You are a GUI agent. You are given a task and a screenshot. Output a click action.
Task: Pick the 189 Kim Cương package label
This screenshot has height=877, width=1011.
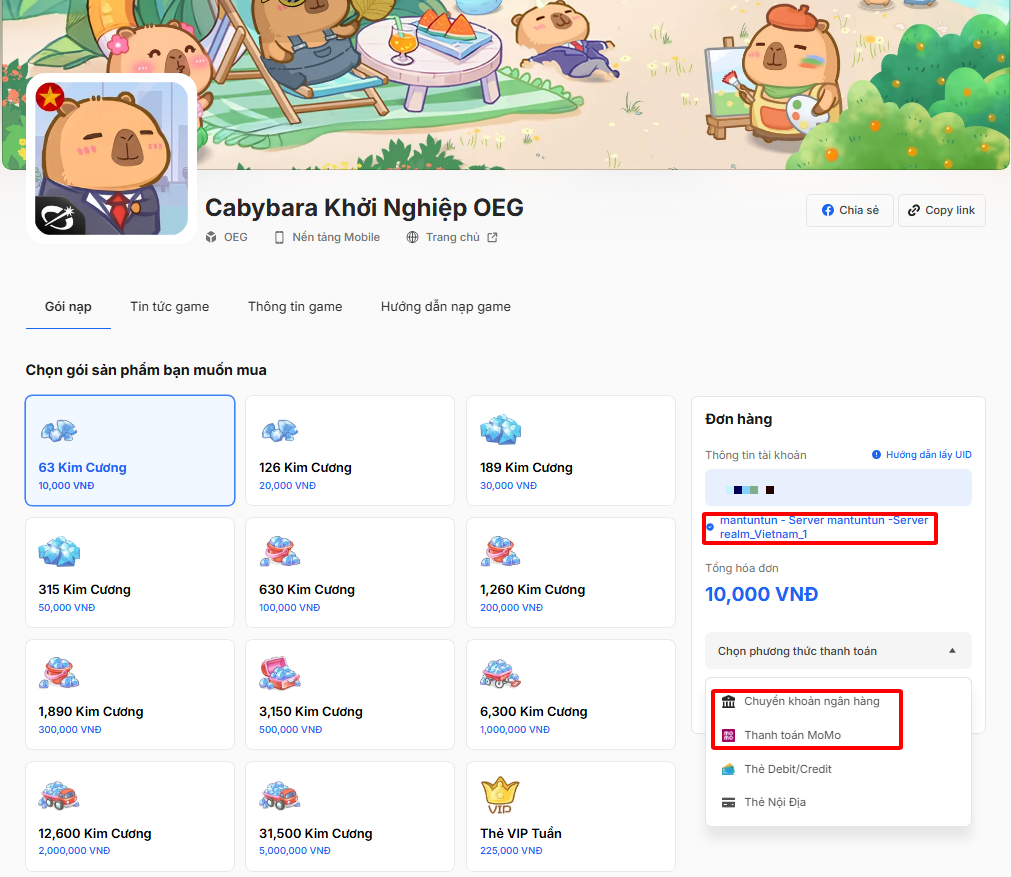(526, 468)
